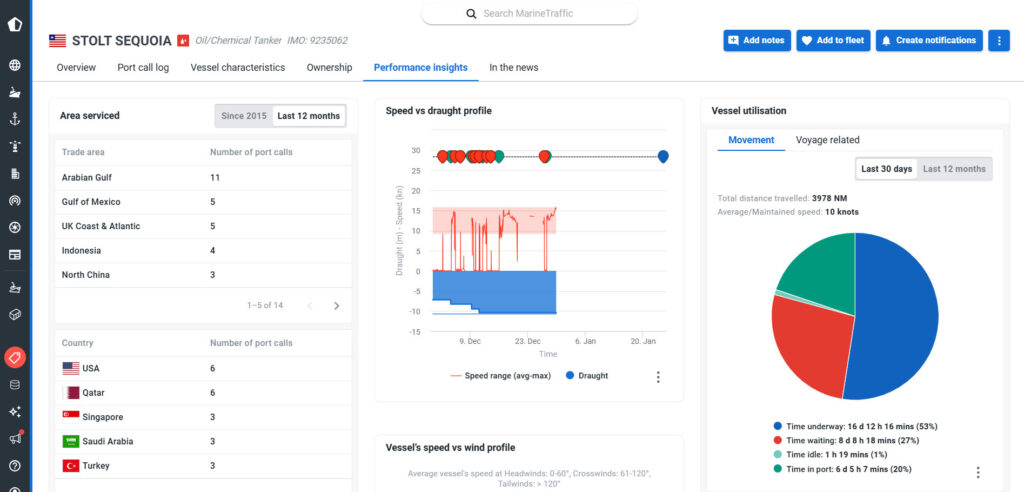Click the red tanker type icon
This screenshot has height=492, width=1024.
point(183,41)
